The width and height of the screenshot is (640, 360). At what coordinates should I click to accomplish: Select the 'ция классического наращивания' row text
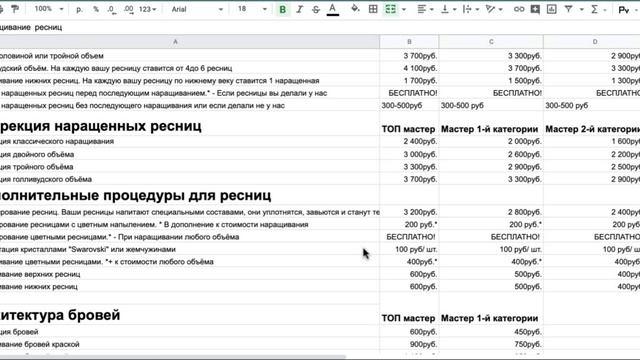57,142
